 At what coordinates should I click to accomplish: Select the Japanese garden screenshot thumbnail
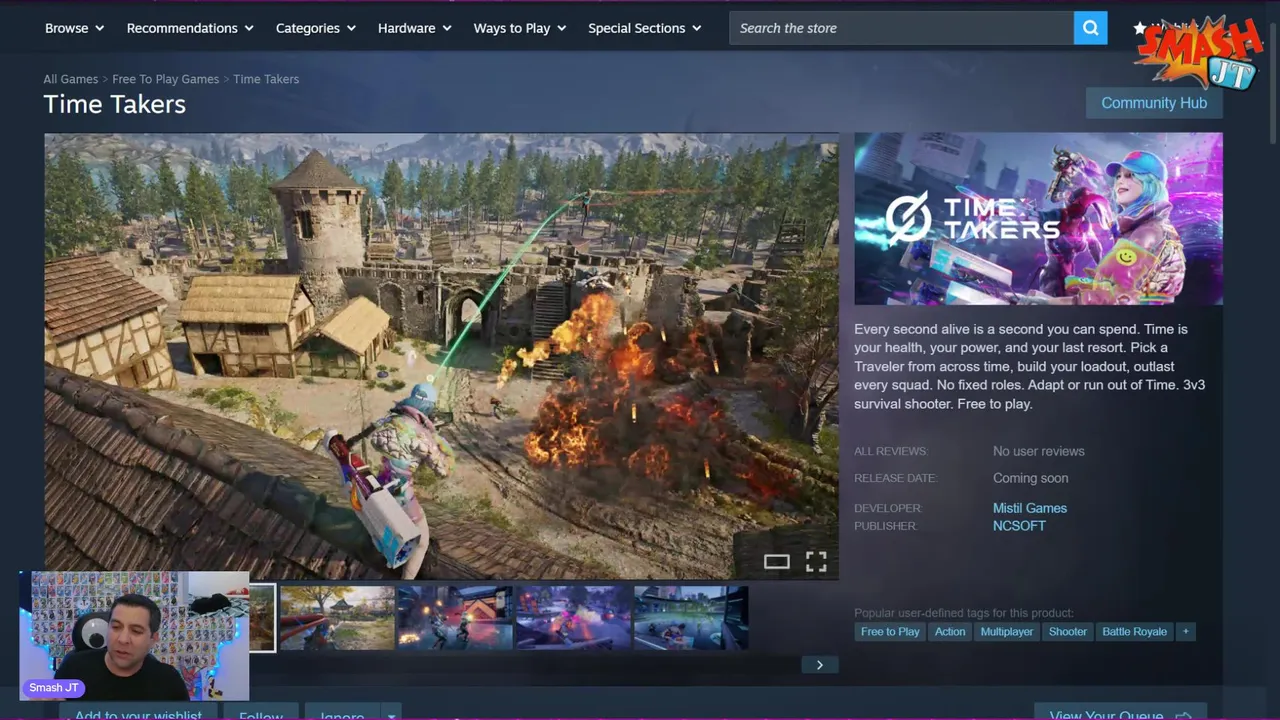click(337, 618)
